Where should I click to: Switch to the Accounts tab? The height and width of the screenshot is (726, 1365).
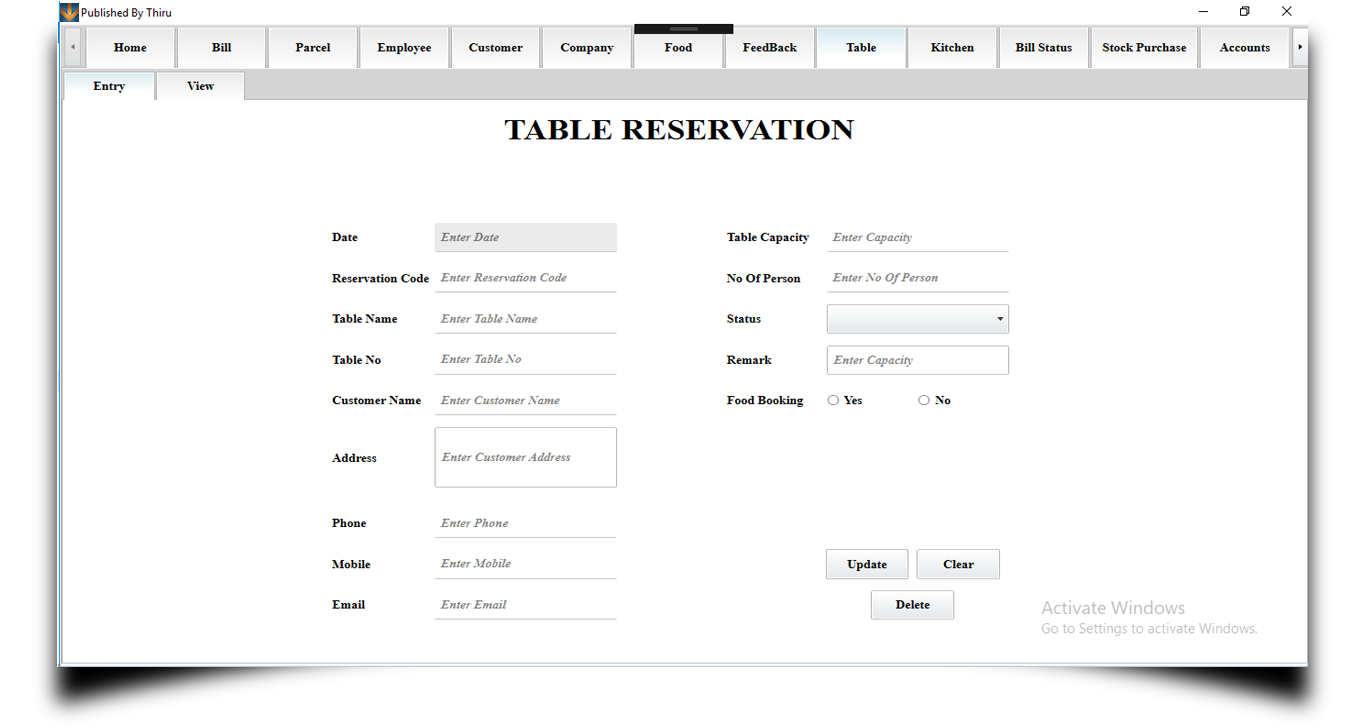click(x=1244, y=48)
